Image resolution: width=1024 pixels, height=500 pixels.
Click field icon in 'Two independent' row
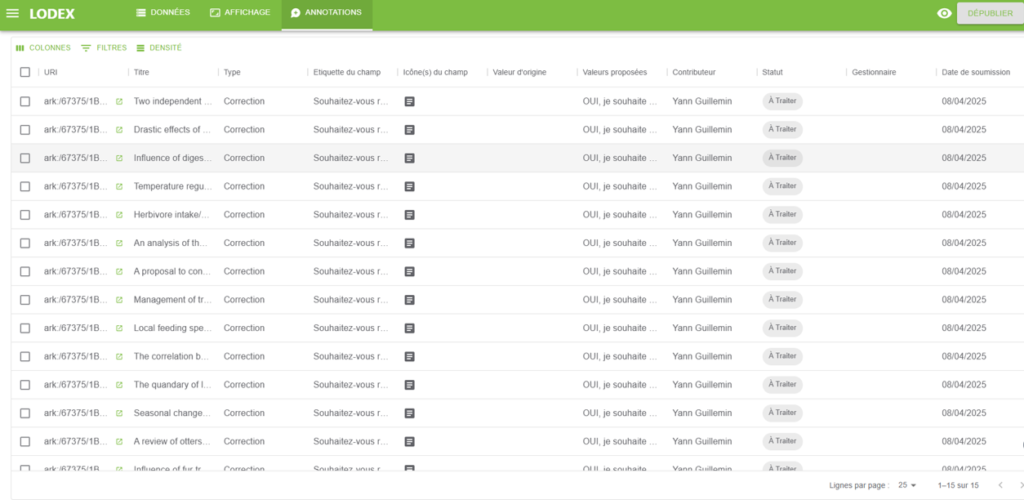pyautogui.click(x=409, y=102)
